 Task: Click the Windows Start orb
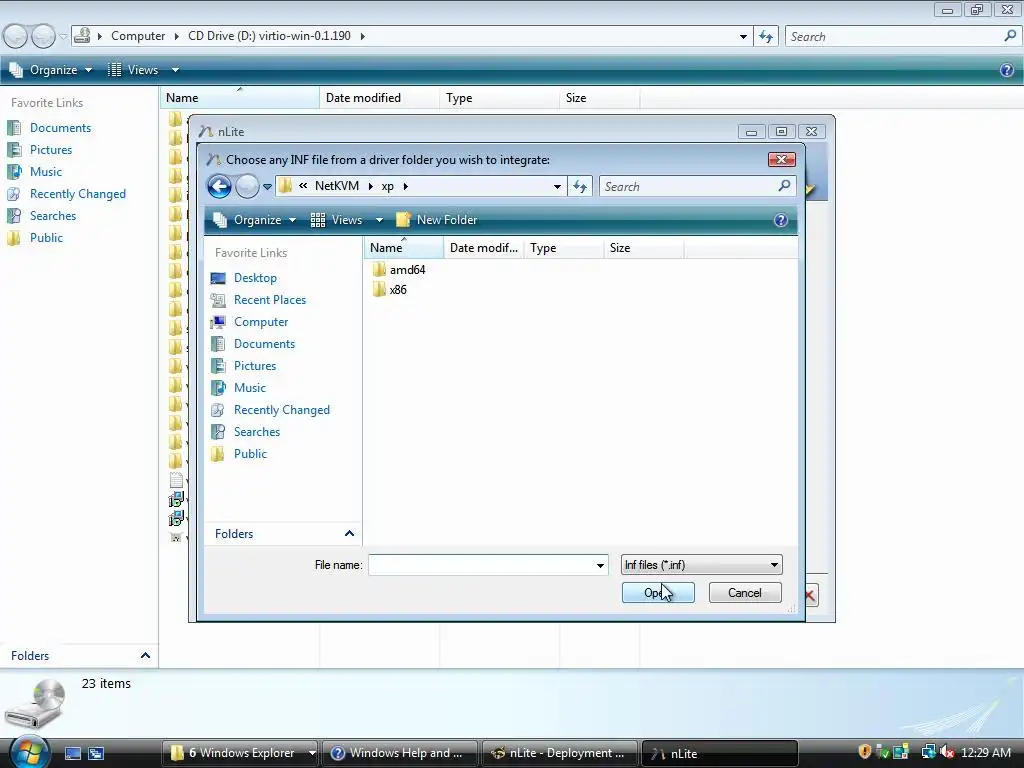coord(29,752)
